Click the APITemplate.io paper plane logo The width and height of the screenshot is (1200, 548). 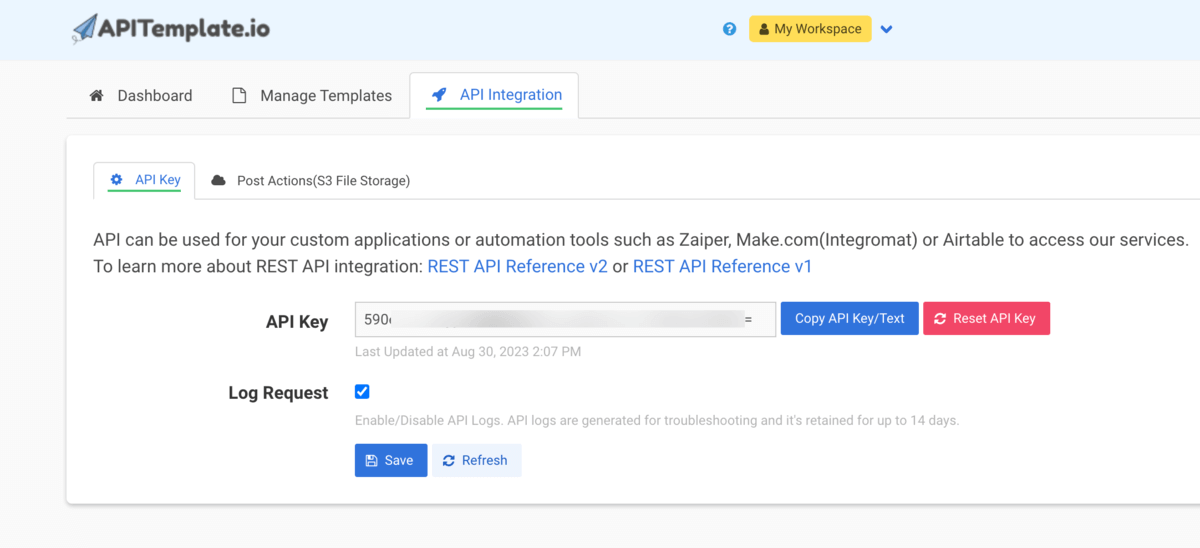point(85,29)
